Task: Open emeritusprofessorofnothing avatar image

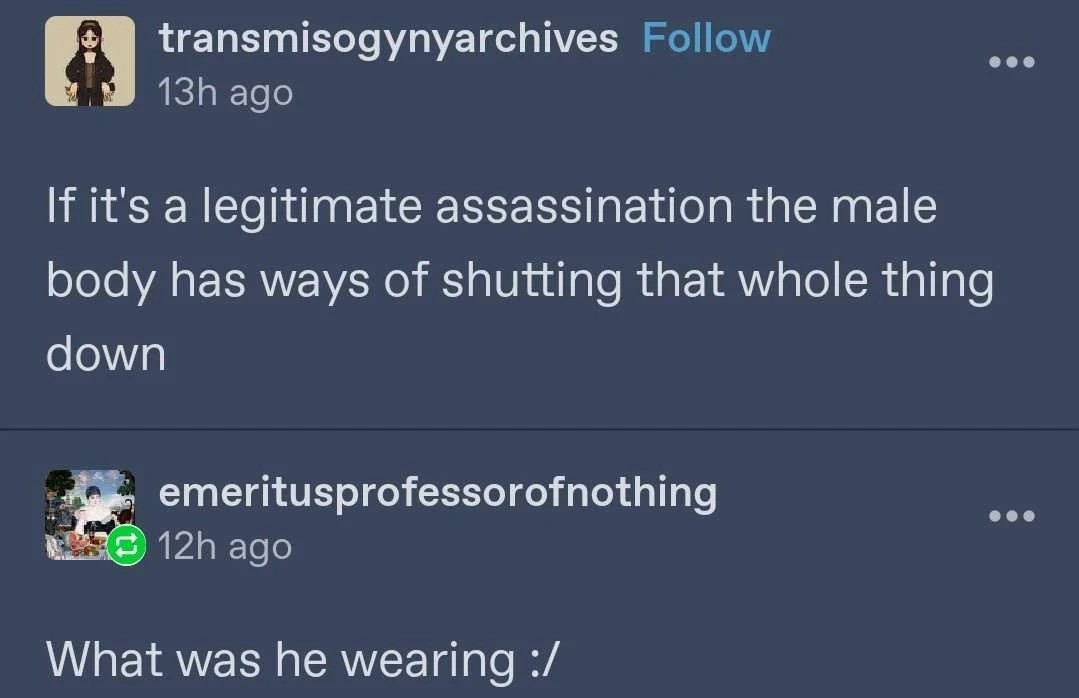Action: coord(90,515)
